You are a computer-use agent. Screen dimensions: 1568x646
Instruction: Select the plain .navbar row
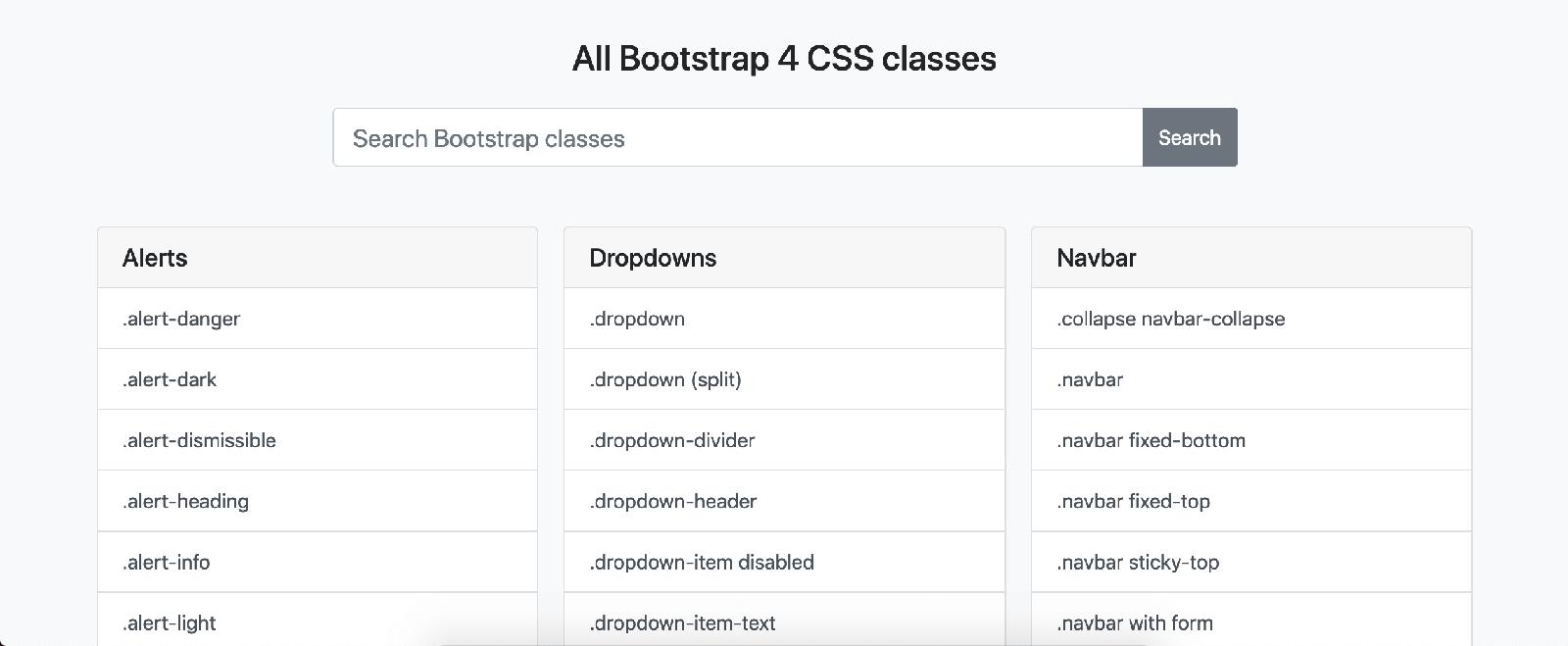point(1251,379)
